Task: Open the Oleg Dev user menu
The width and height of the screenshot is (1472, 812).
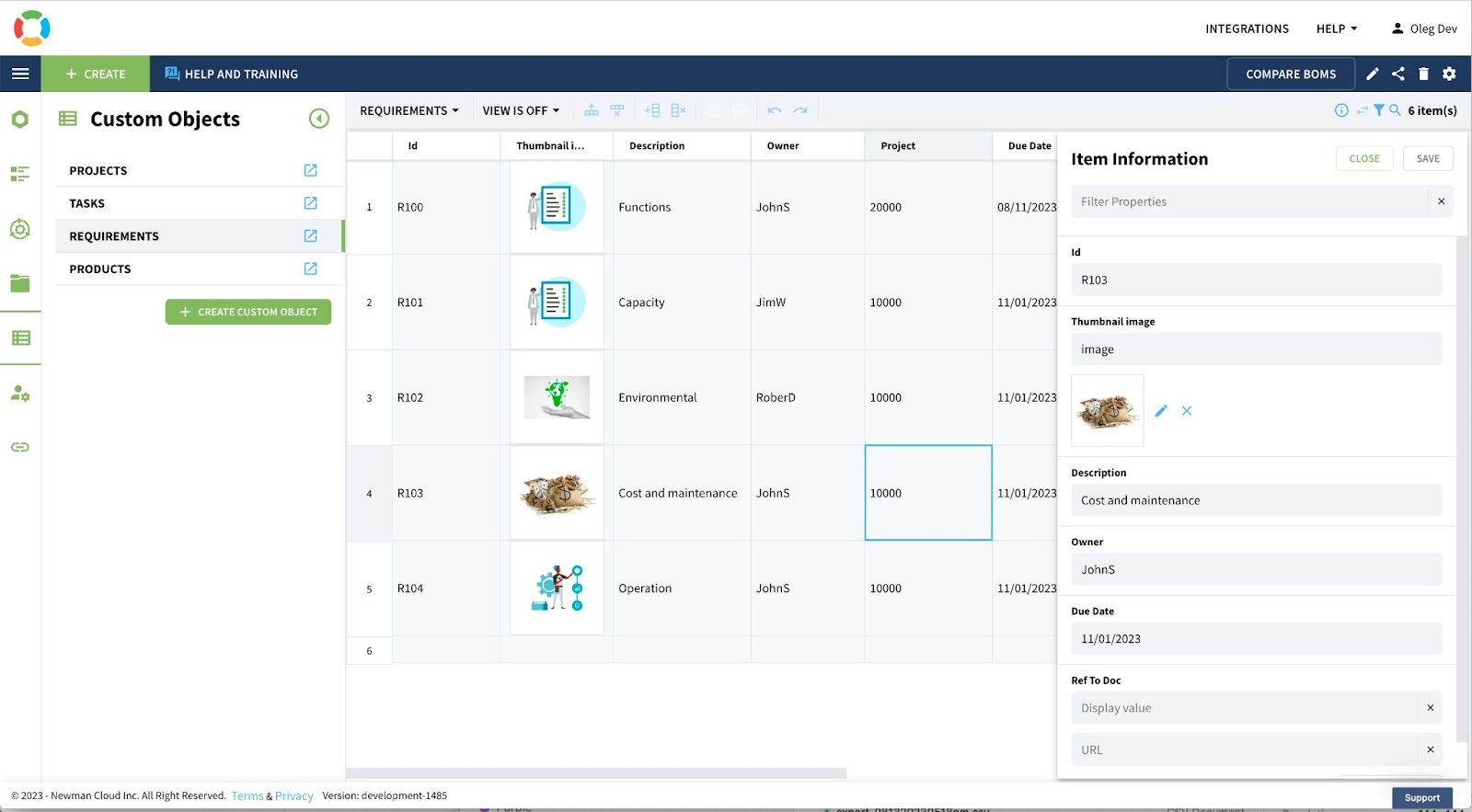Action: point(1424,29)
